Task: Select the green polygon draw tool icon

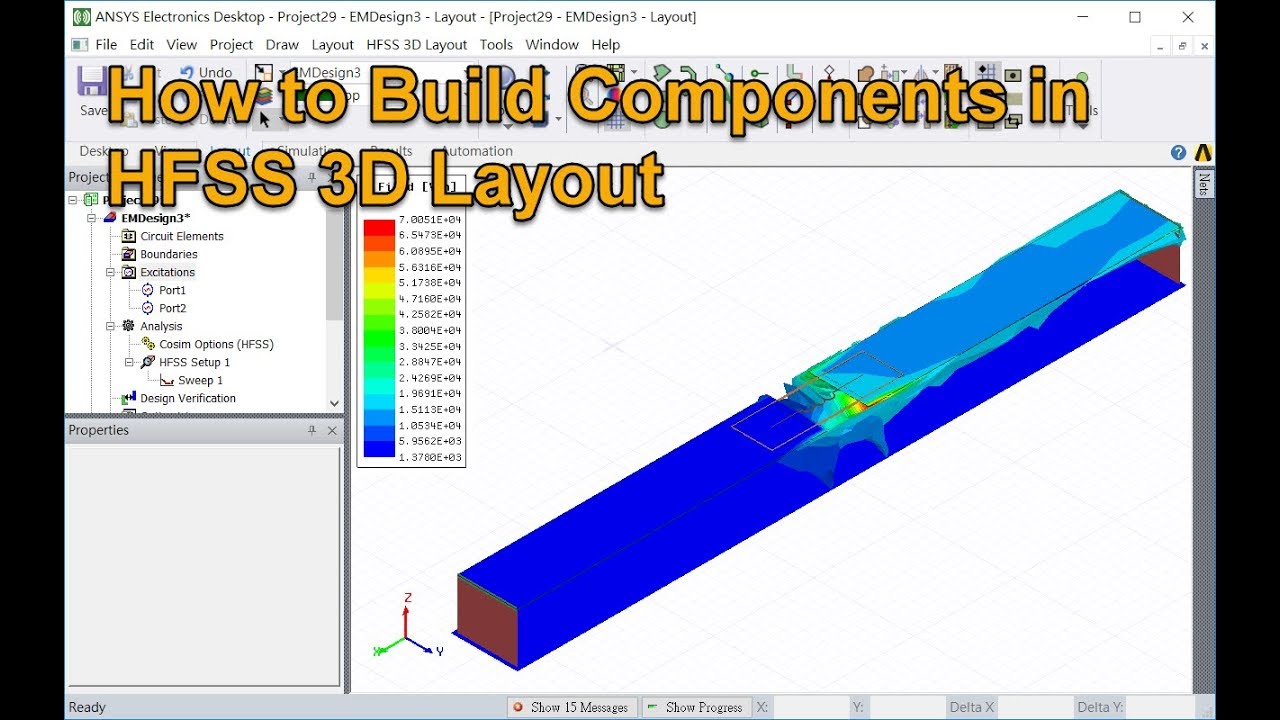Action: tap(661, 72)
